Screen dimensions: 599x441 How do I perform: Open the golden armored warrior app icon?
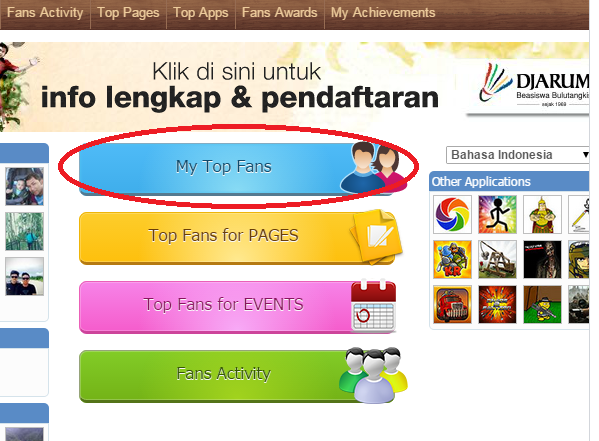(x=542, y=214)
